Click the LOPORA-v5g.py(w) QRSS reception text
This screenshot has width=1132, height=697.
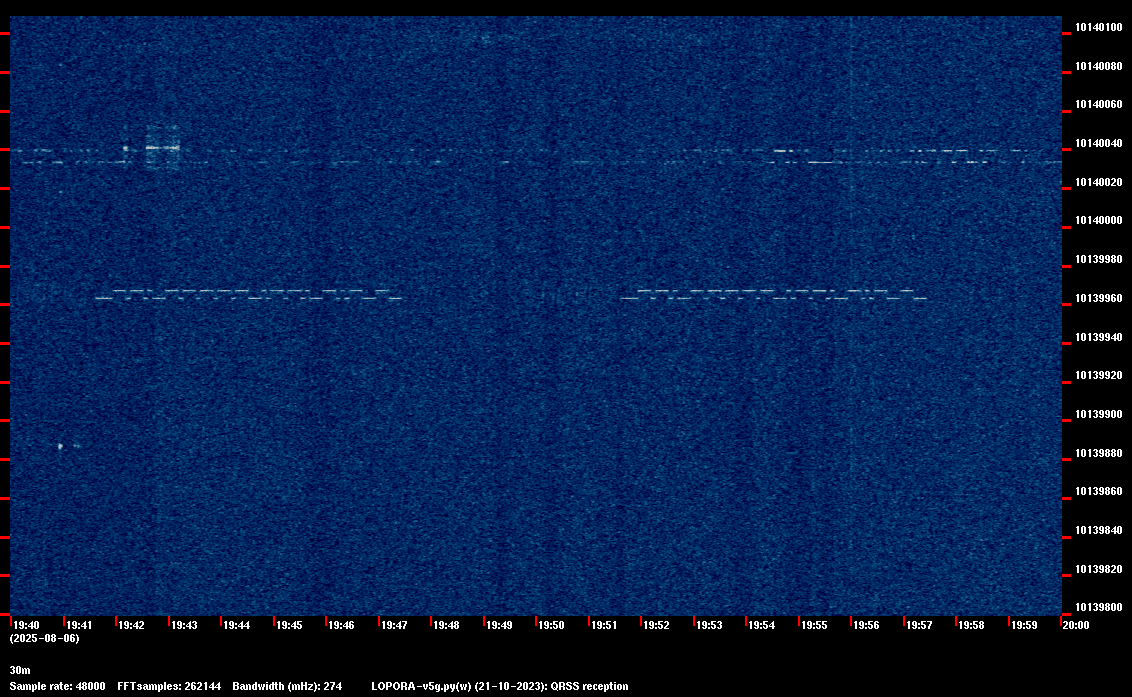pos(500,686)
